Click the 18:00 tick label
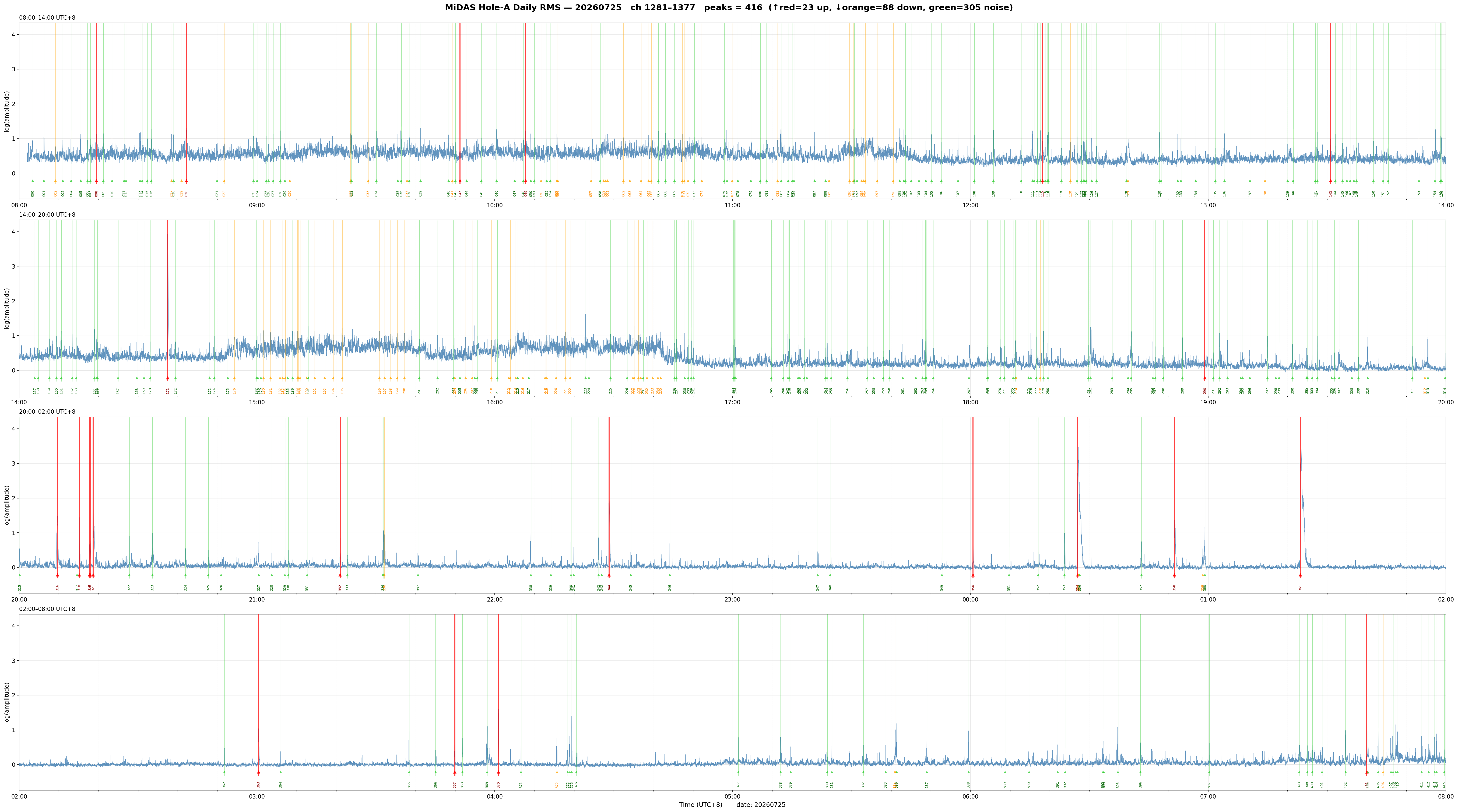Viewport: 1458px width, 812px height. [970, 402]
